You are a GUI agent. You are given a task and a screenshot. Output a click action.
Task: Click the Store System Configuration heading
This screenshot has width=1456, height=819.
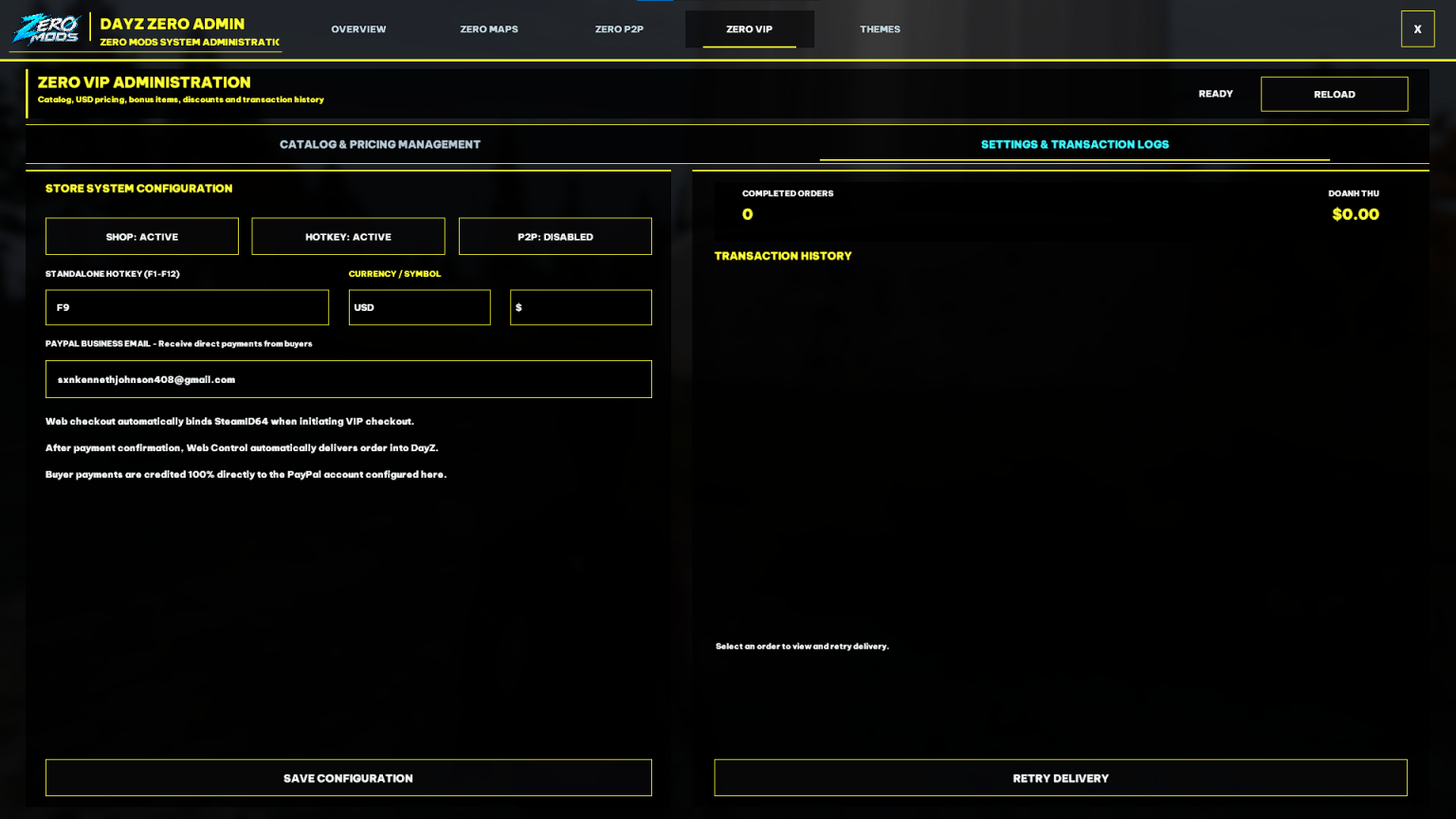(x=138, y=189)
